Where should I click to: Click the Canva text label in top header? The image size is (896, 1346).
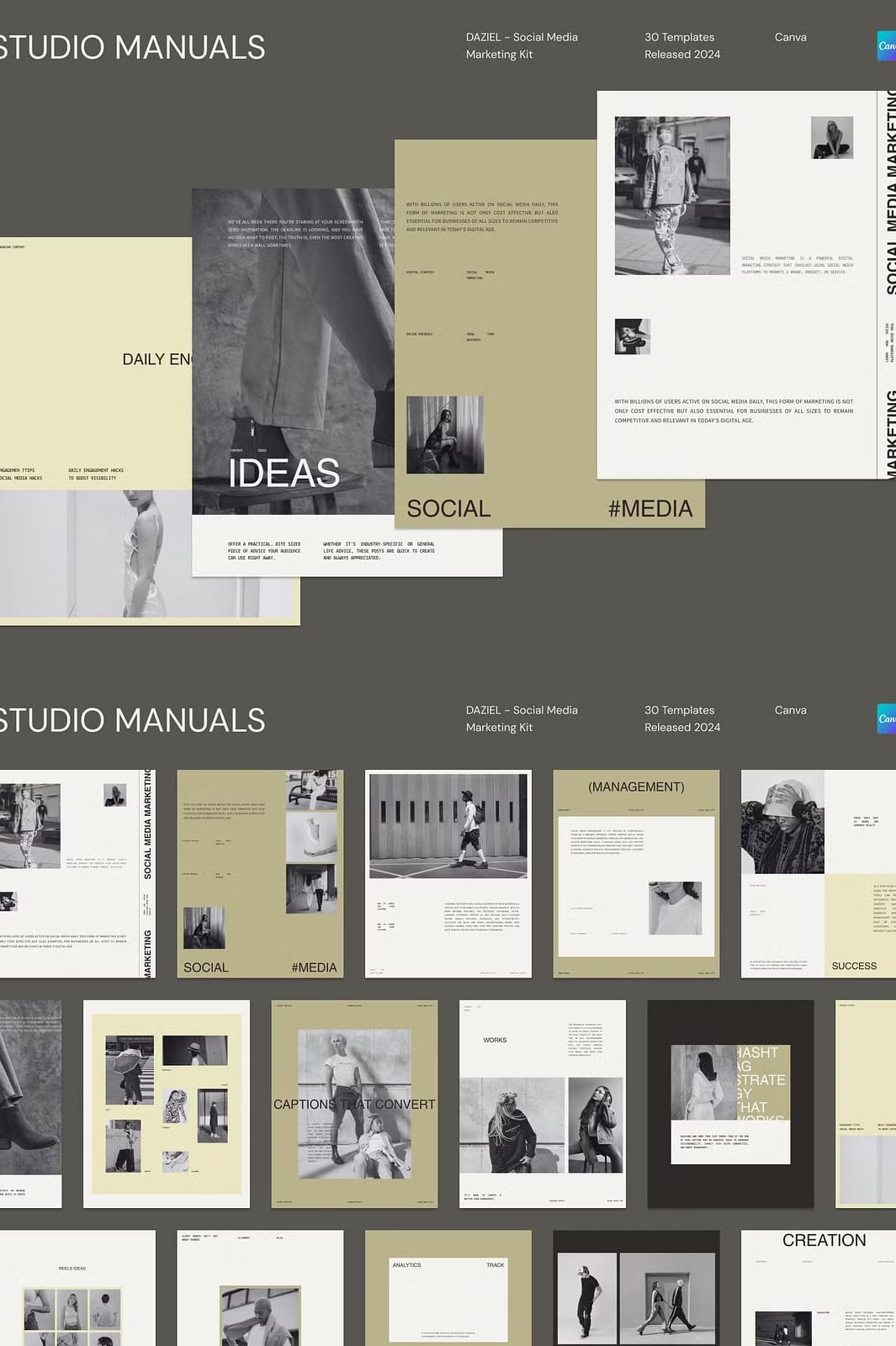click(790, 37)
